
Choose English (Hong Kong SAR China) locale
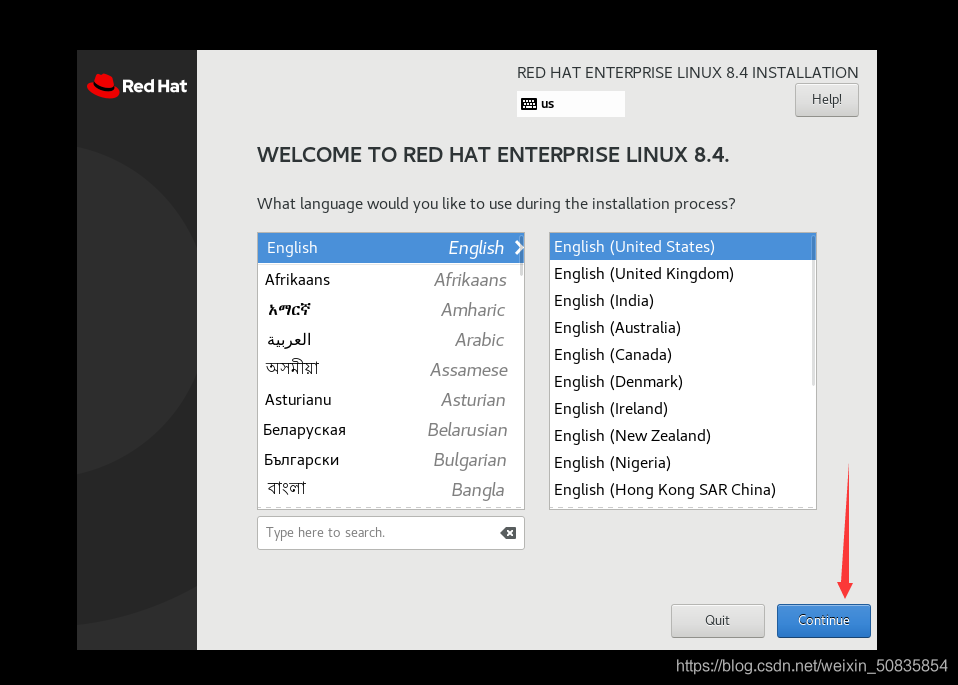point(681,489)
